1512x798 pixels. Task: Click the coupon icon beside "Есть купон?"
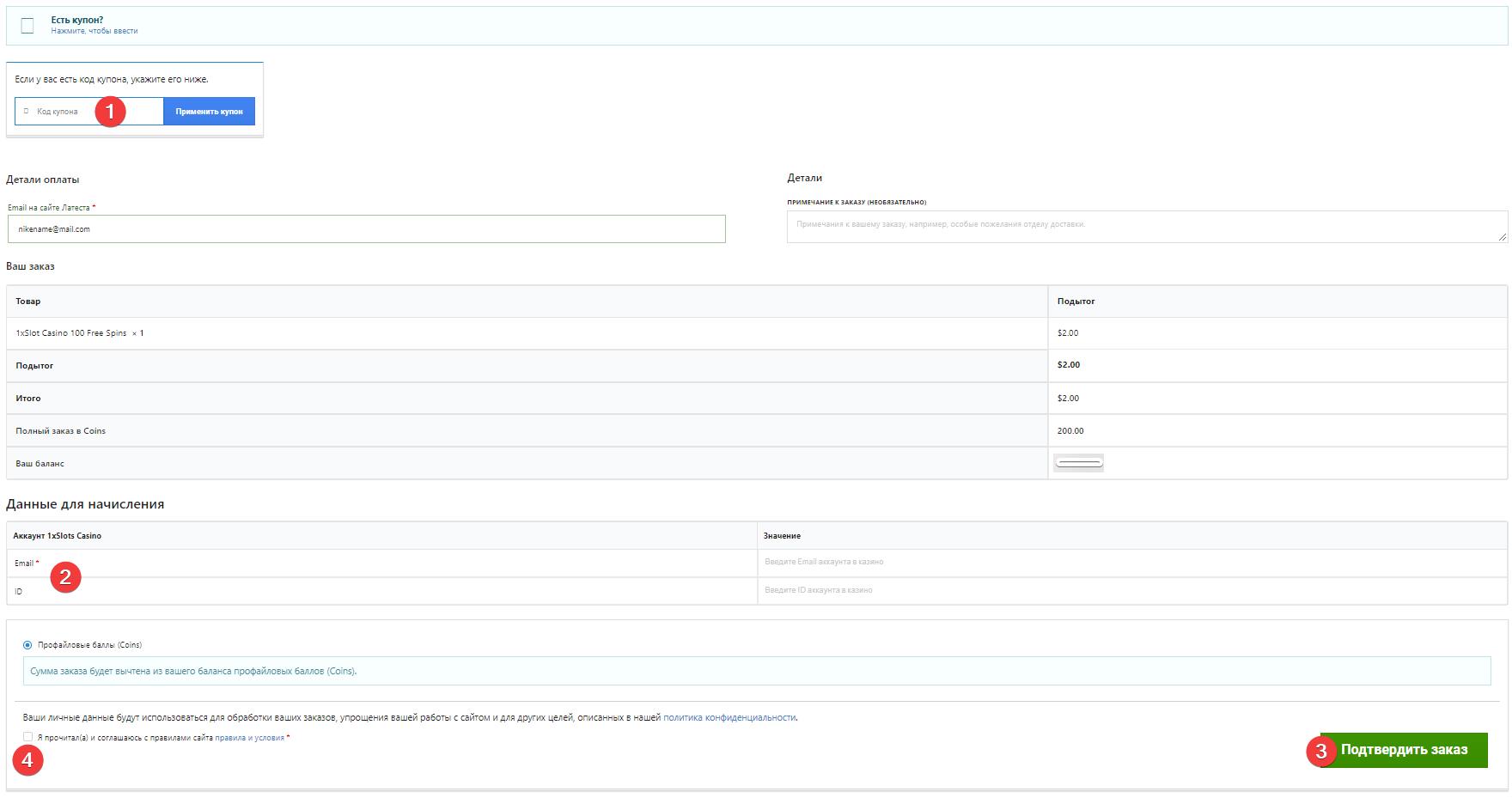[x=27, y=26]
